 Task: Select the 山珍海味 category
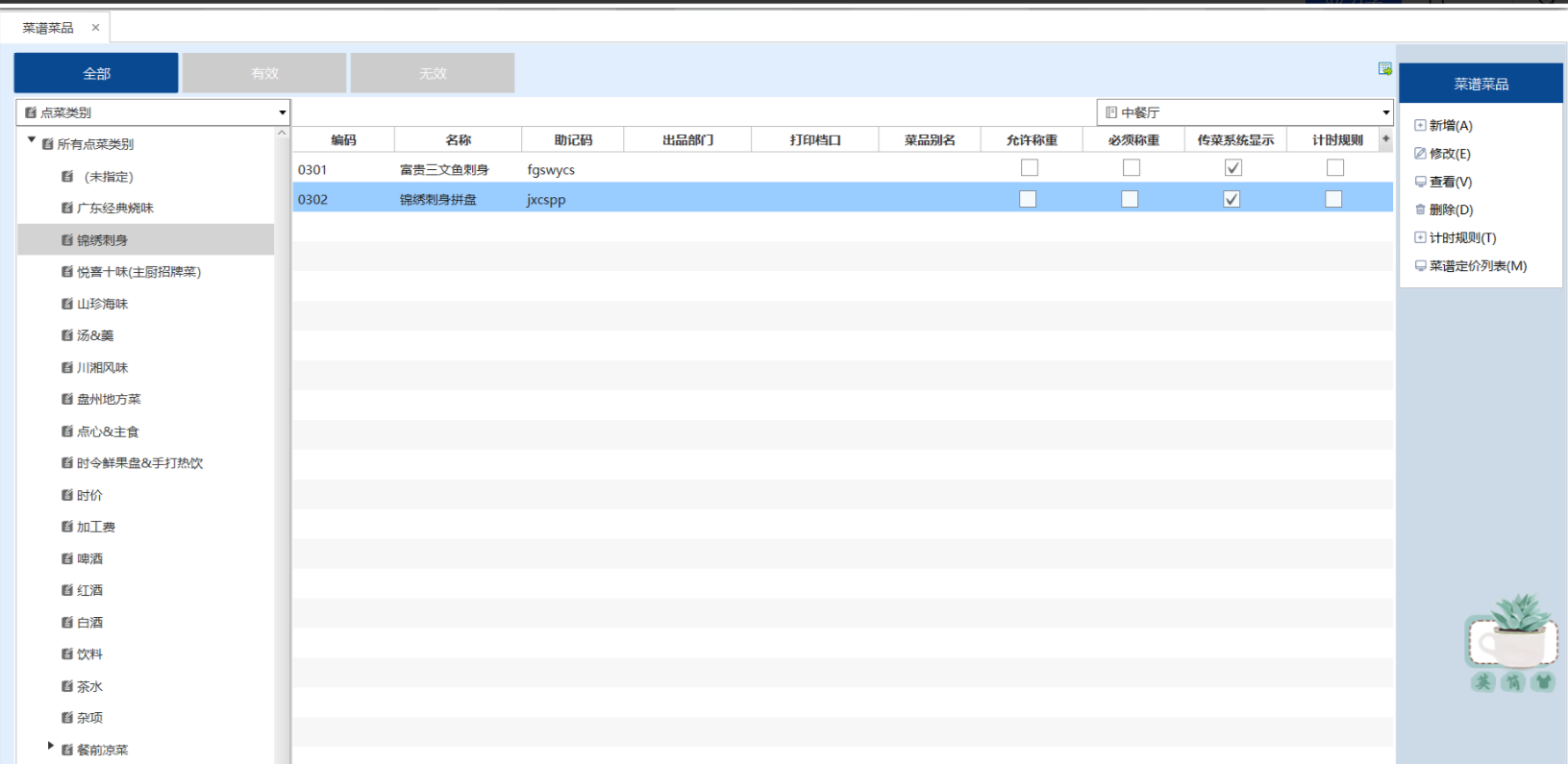click(102, 304)
